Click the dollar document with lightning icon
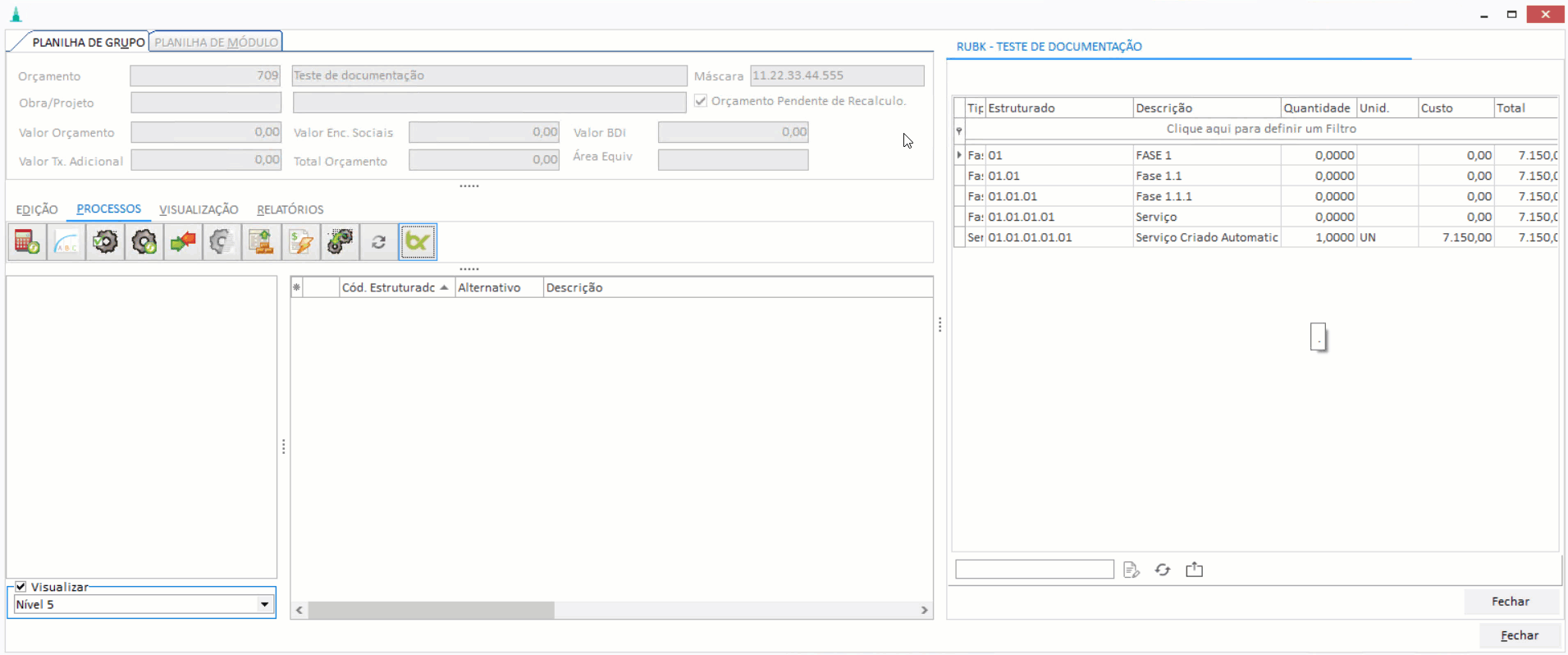The width and height of the screenshot is (1568, 655). point(300,242)
